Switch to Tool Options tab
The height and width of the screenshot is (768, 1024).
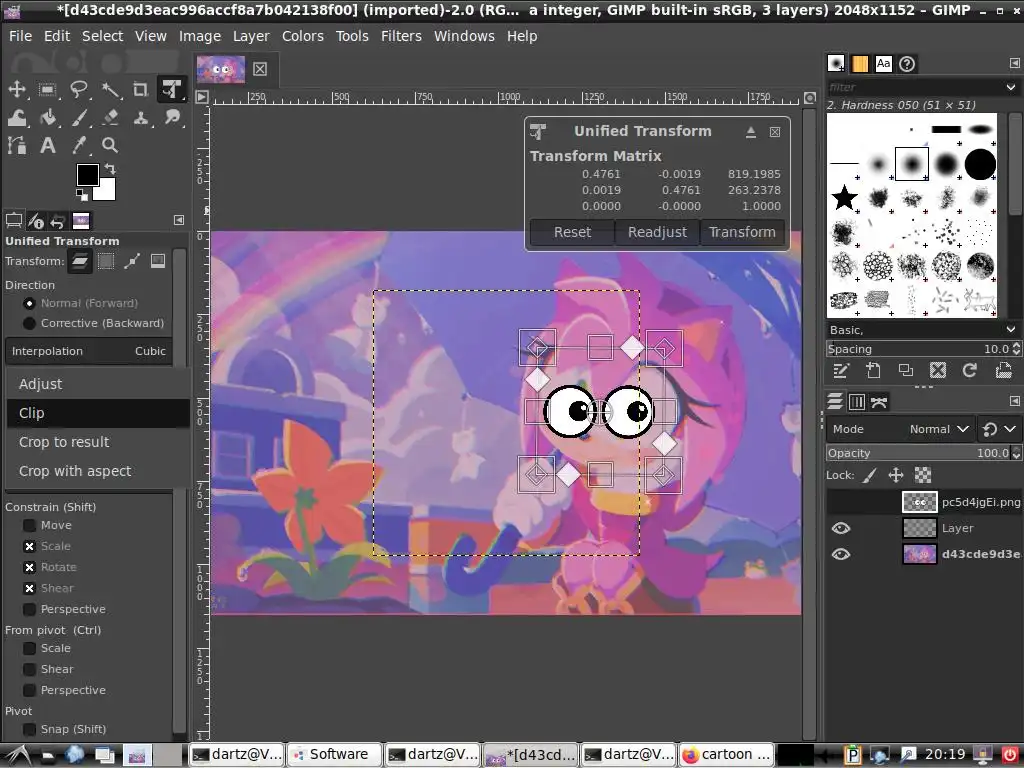pyautogui.click(x=14, y=221)
